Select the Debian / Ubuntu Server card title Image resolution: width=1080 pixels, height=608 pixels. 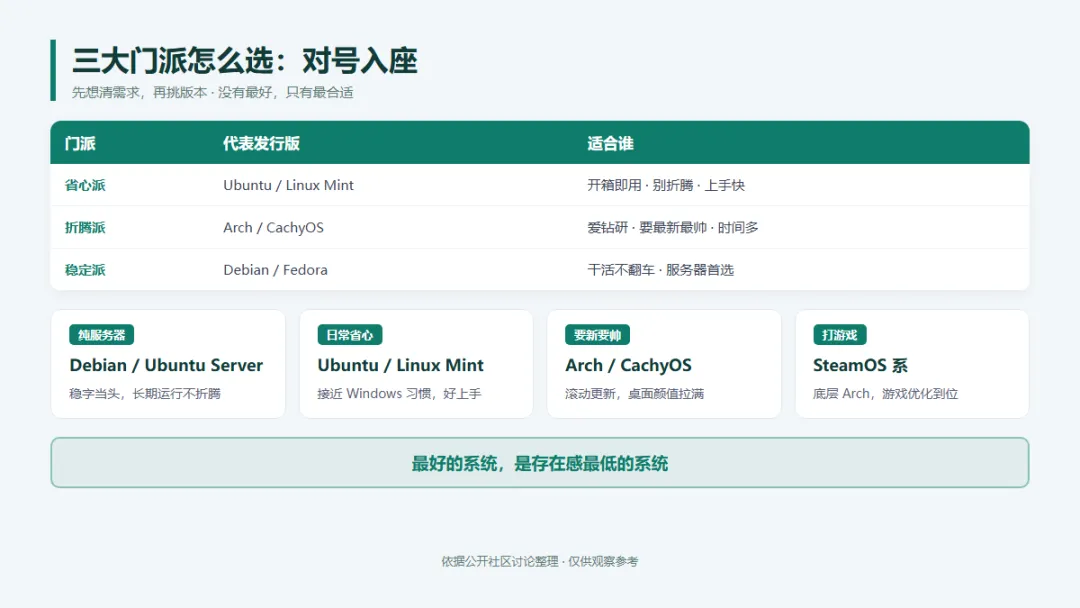tap(166, 365)
